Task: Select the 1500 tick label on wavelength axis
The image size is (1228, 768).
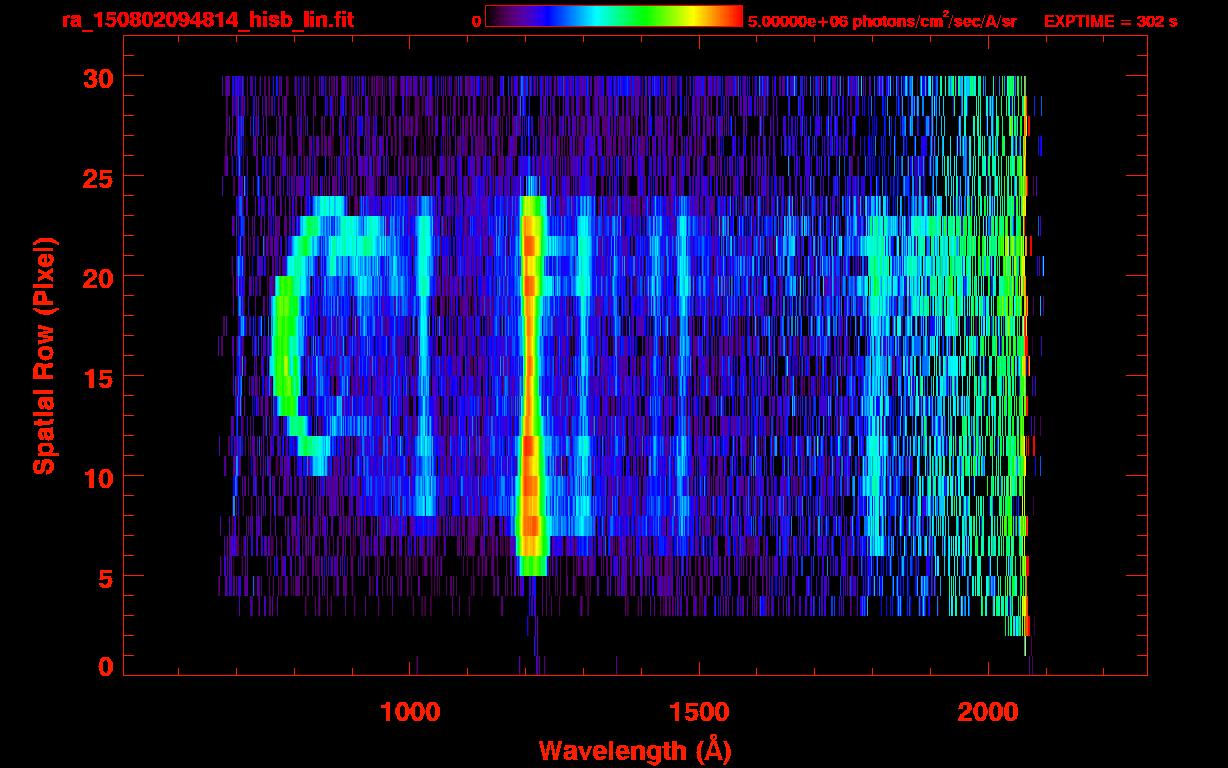Action: [x=699, y=712]
